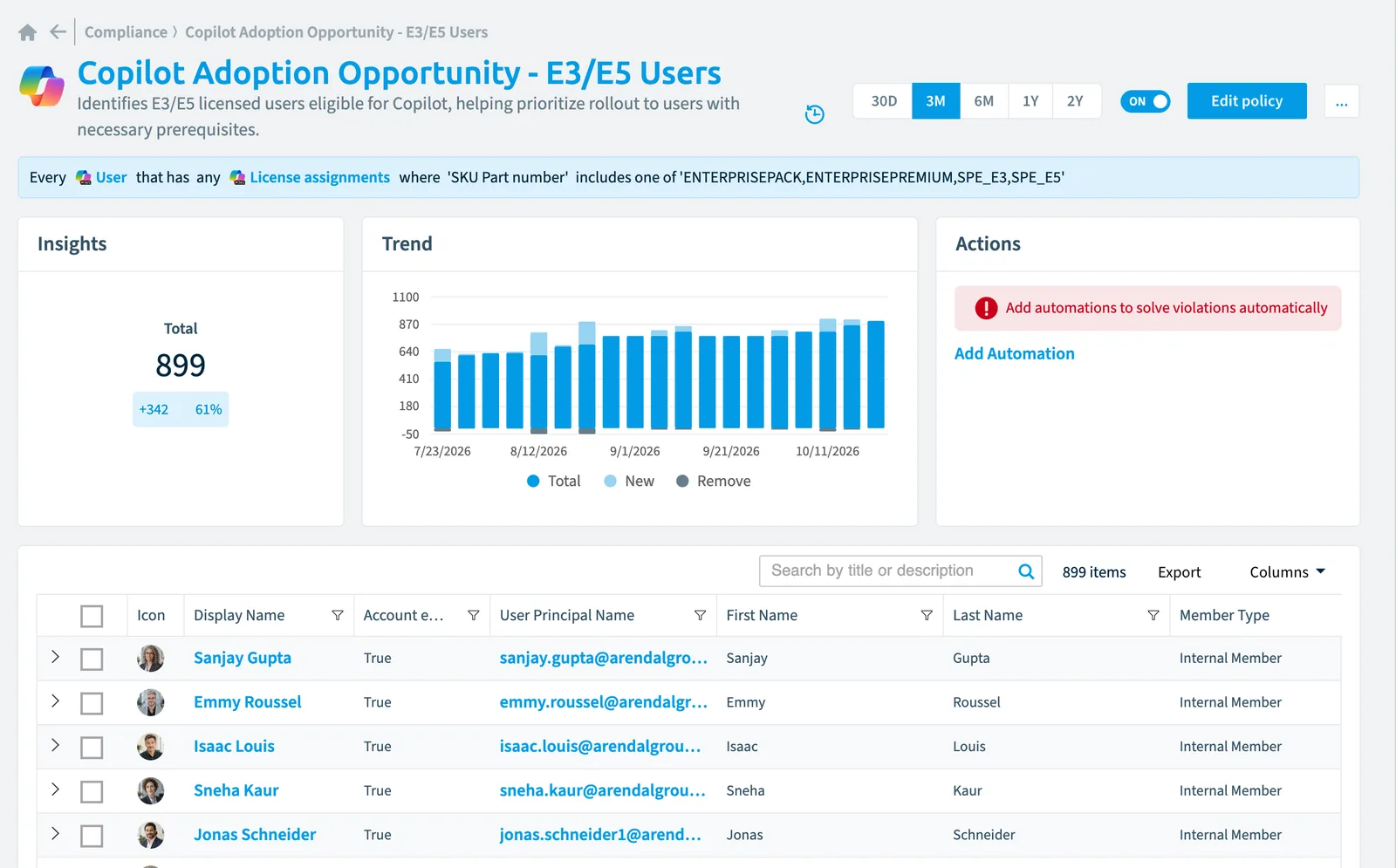Filter the Last Name column
This screenshot has width=1396, height=868.
pyautogui.click(x=1153, y=616)
